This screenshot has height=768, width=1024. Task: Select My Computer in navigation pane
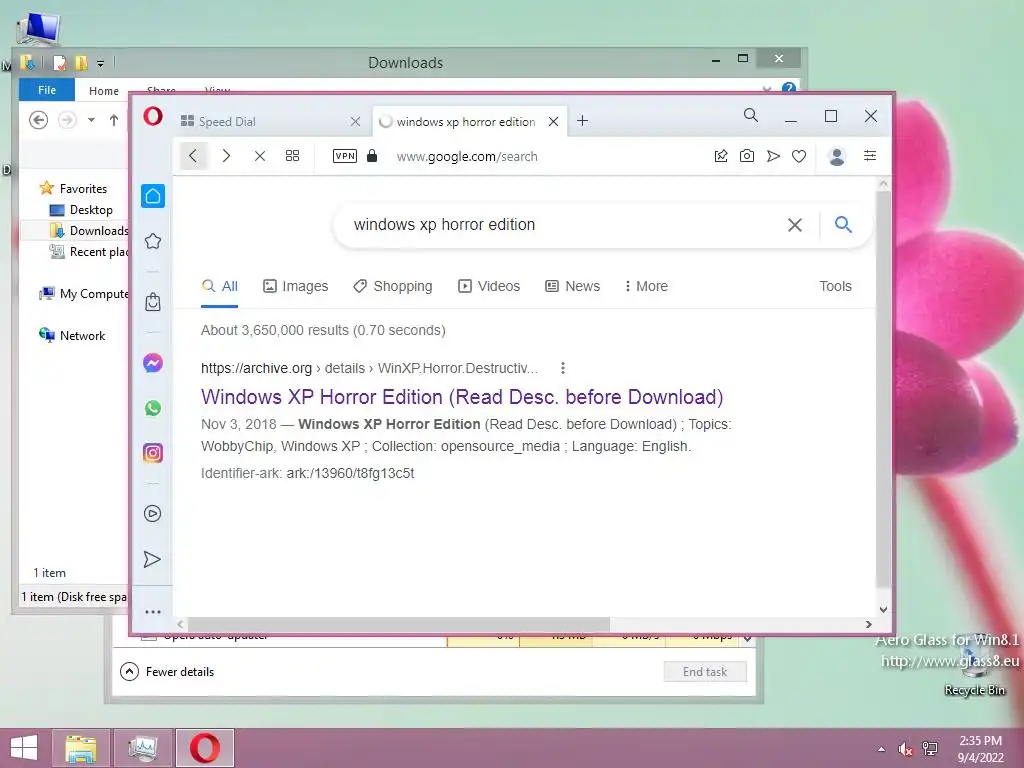84,294
